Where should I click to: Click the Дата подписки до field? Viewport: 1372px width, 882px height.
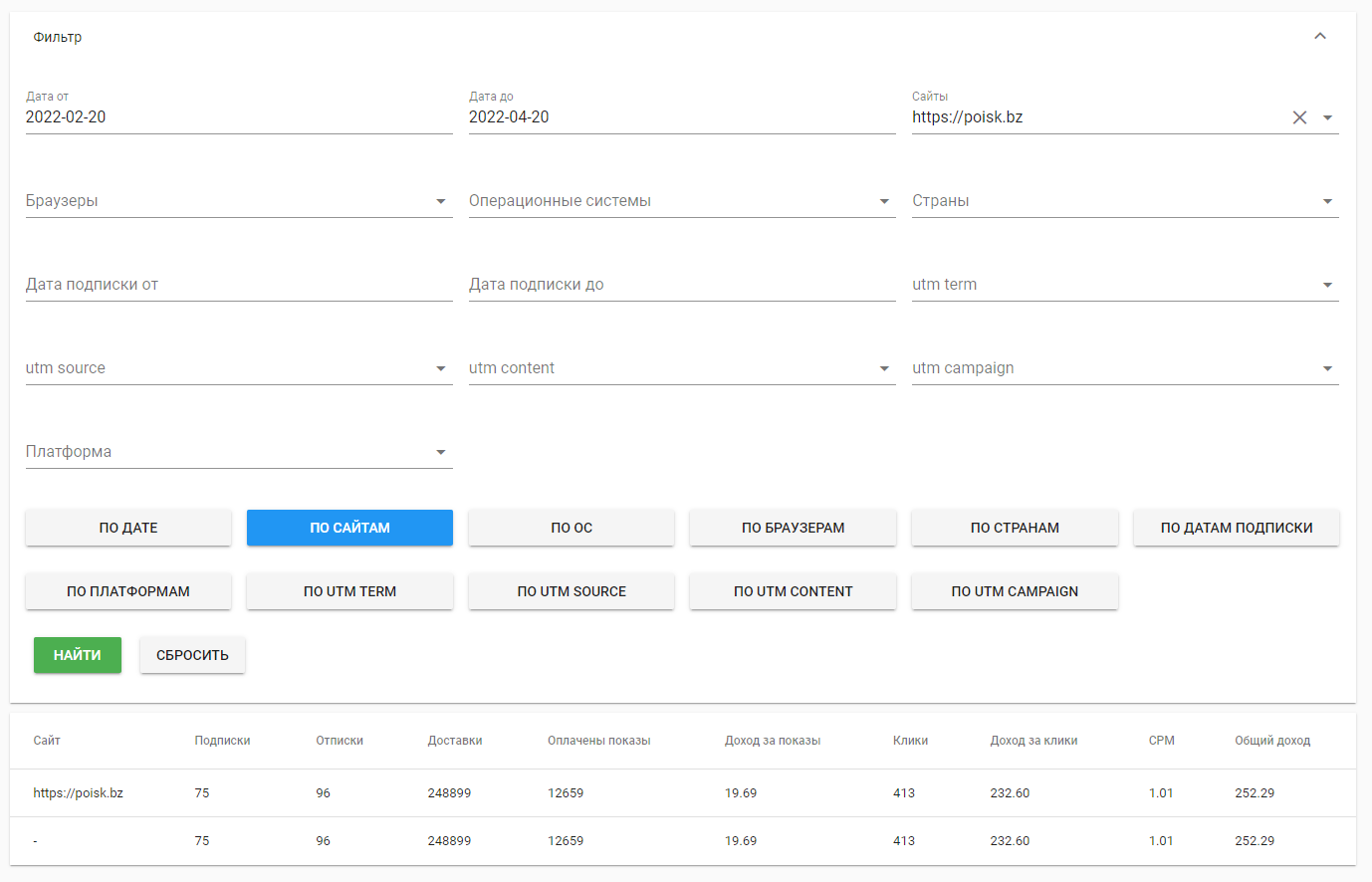tap(682, 285)
